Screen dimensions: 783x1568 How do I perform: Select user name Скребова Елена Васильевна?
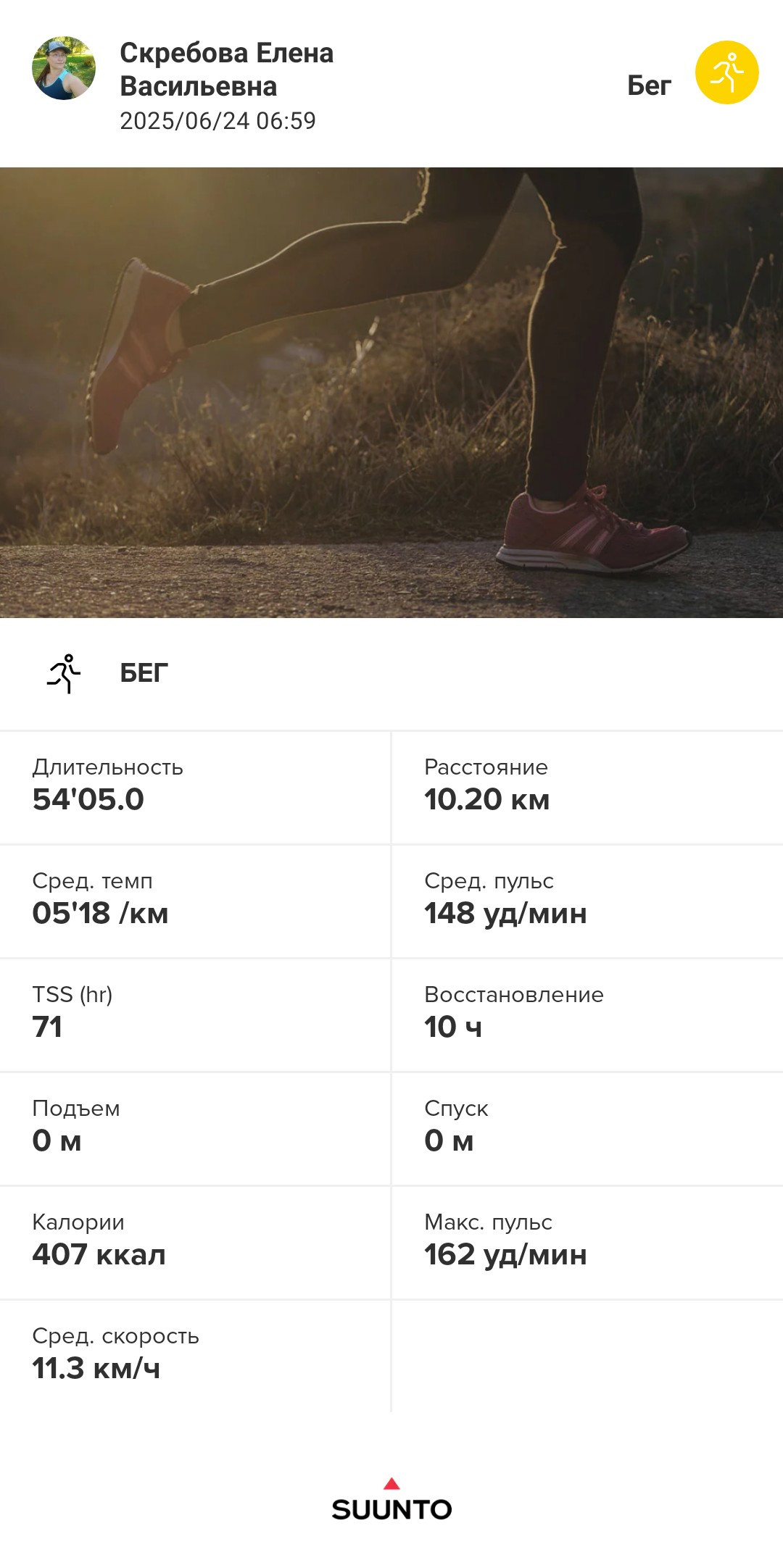[x=226, y=70]
